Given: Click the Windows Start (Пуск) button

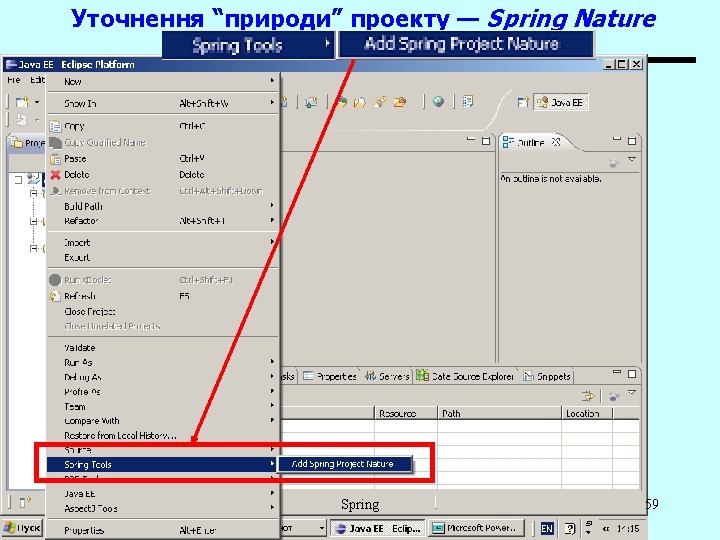Looking at the screenshot, I should (x=22, y=528).
